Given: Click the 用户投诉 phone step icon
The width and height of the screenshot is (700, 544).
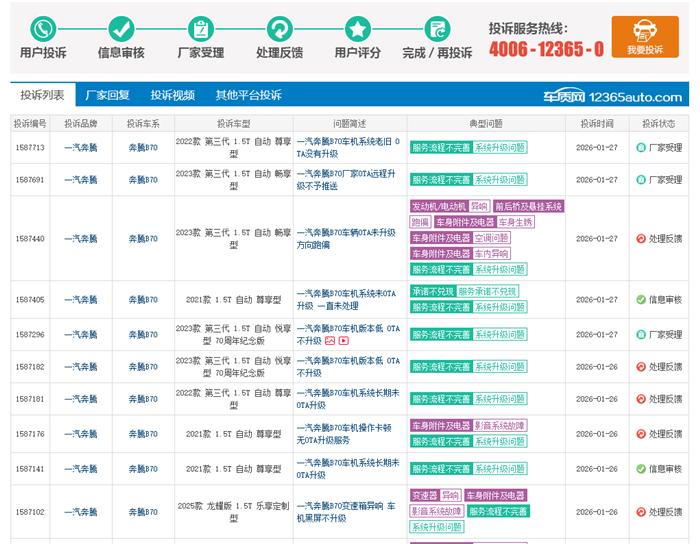Looking at the screenshot, I should coord(43,28).
